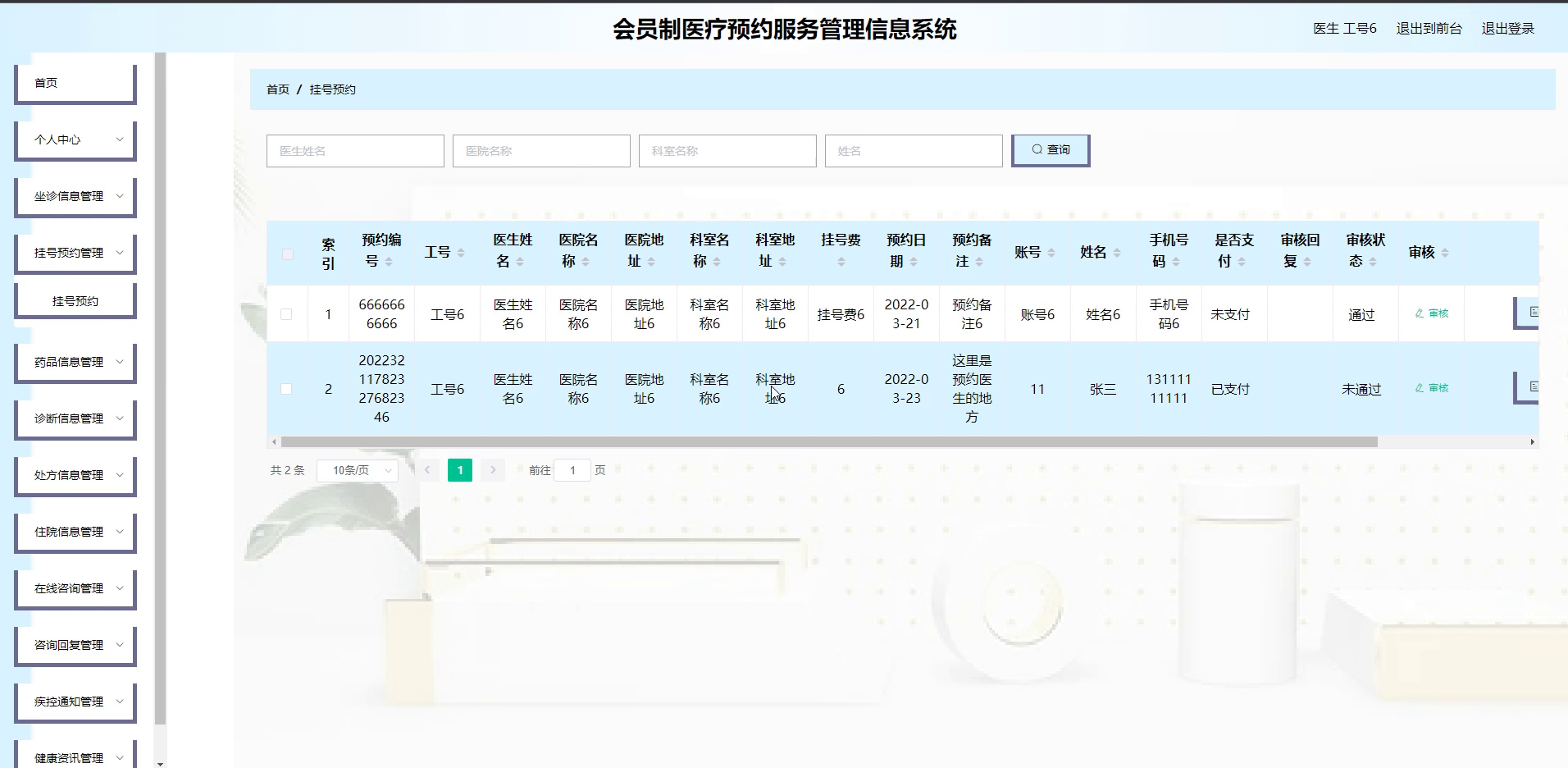
Task: Toggle select-all checkbox in table header
Action: [x=287, y=254]
